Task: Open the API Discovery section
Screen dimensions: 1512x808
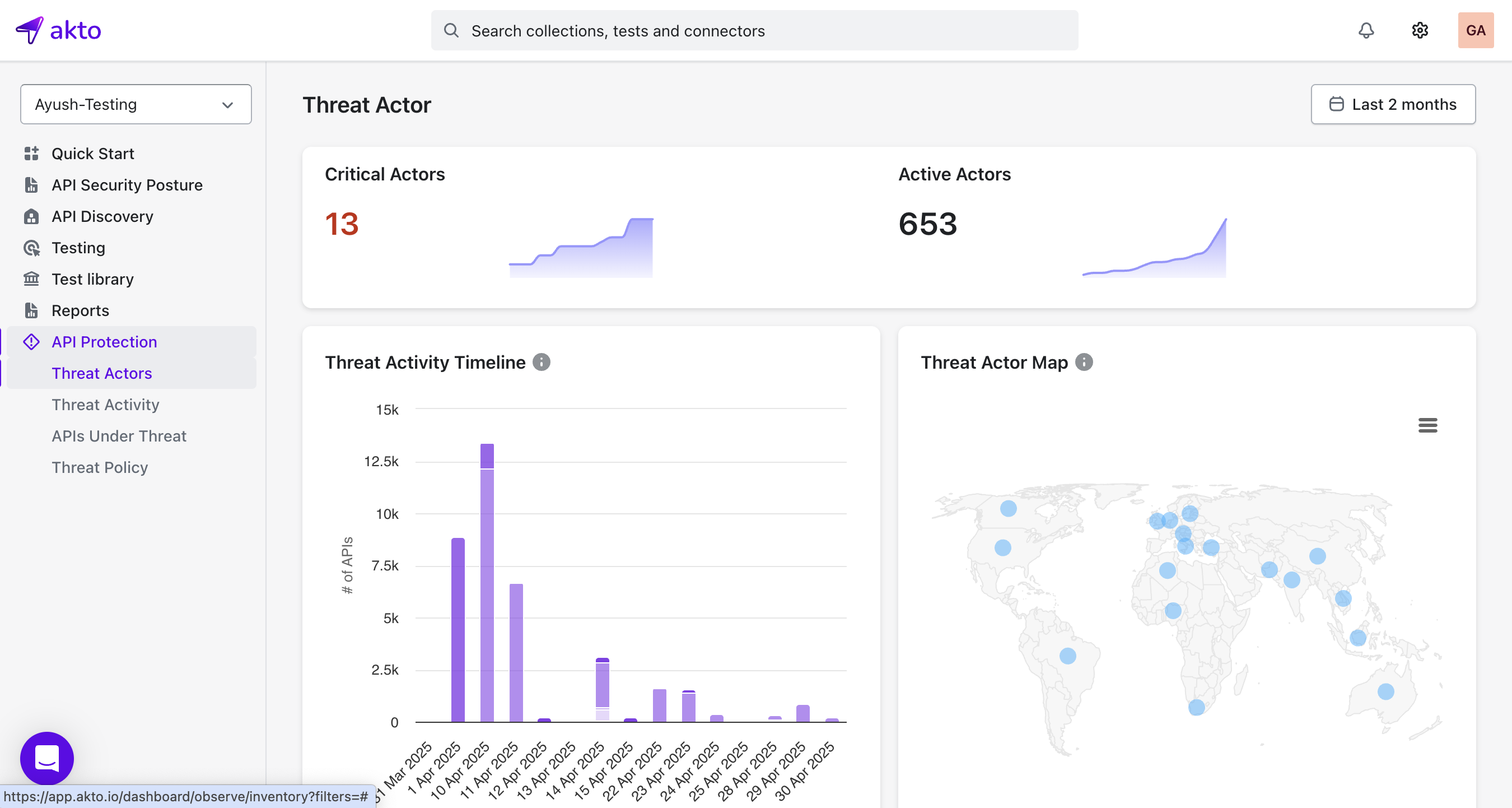Action: 102,217
